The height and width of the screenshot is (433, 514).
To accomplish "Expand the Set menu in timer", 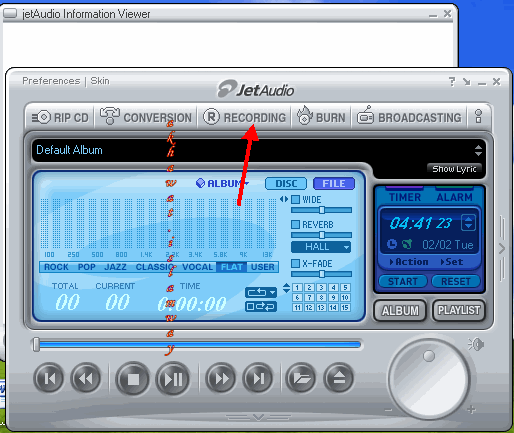I will click(x=452, y=262).
